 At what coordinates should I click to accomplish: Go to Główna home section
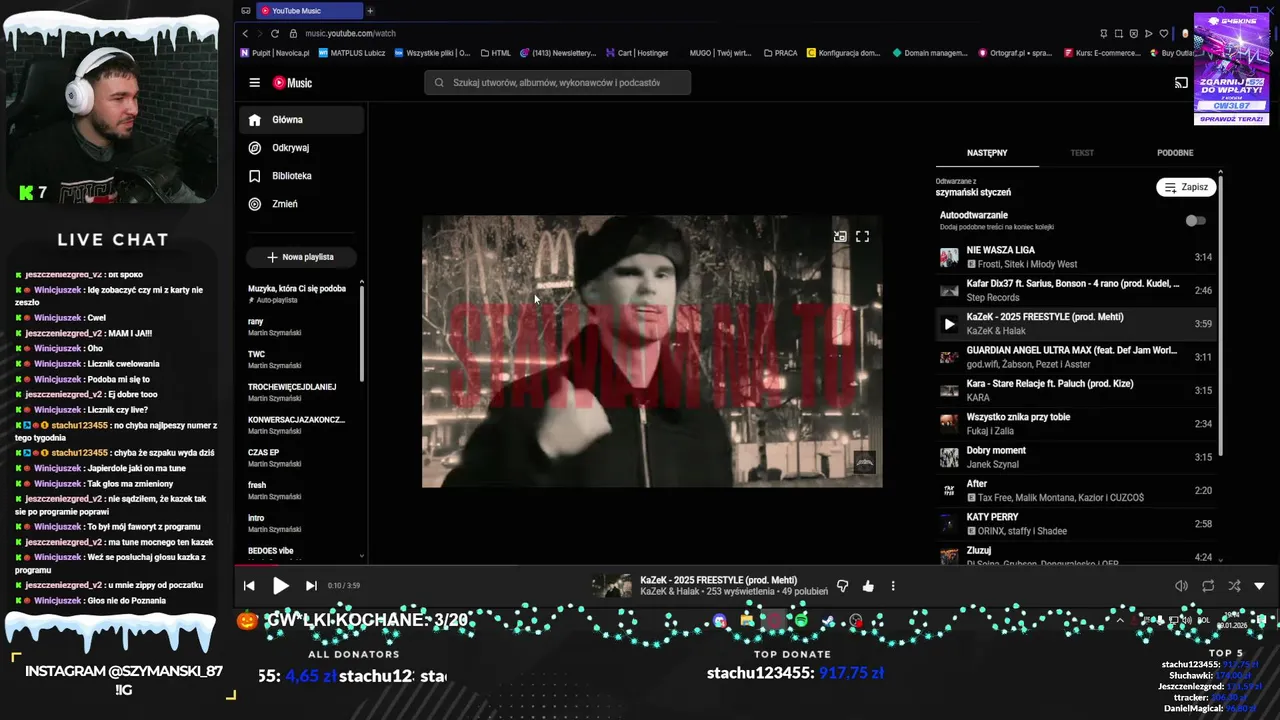point(302,120)
